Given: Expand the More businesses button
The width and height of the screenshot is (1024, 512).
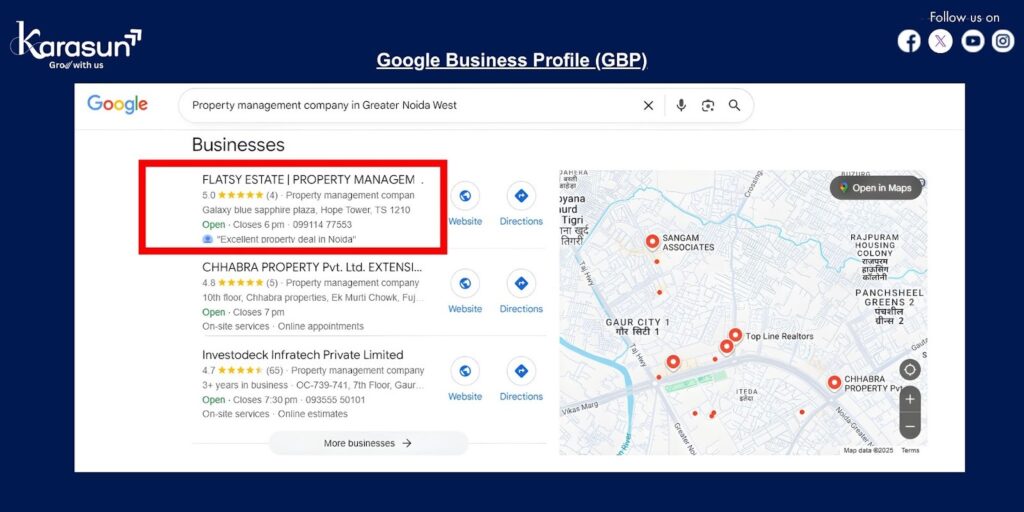Looking at the screenshot, I should (368, 443).
